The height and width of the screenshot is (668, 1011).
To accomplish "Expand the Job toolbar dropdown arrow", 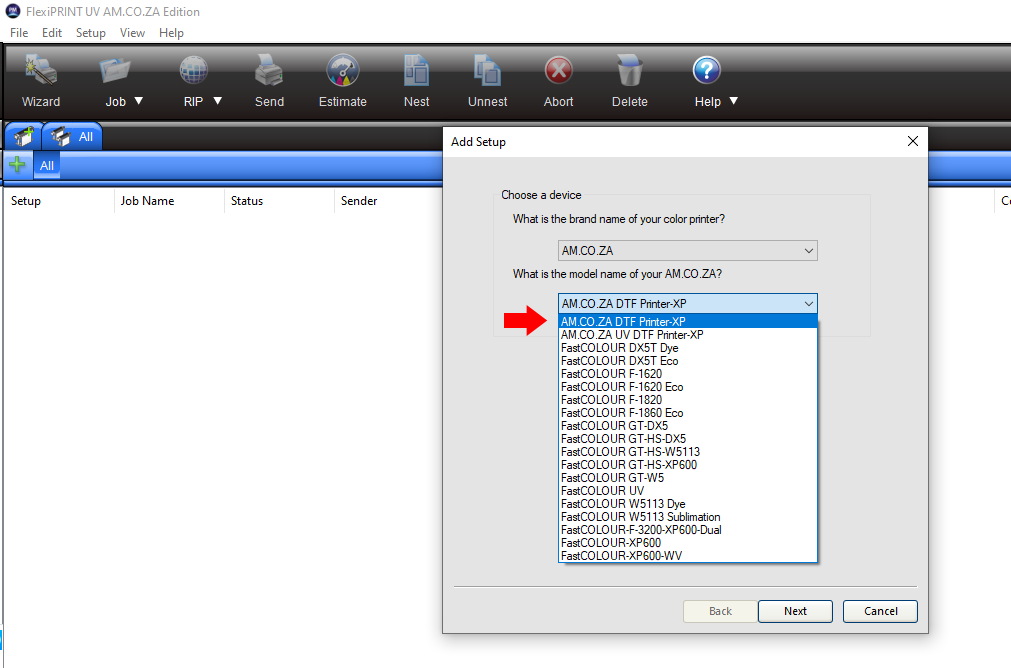I will coord(139,101).
